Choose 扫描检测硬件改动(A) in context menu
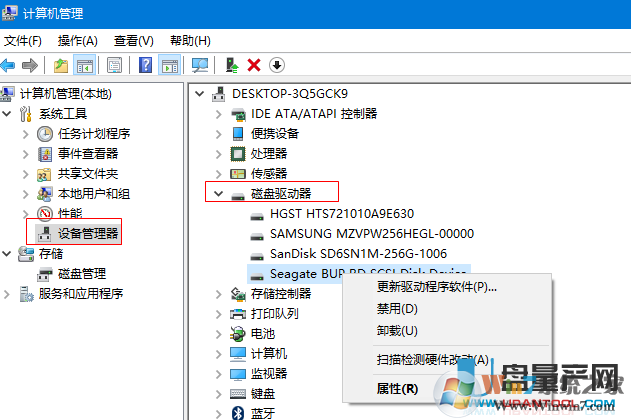The image size is (631, 420). coord(447,360)
